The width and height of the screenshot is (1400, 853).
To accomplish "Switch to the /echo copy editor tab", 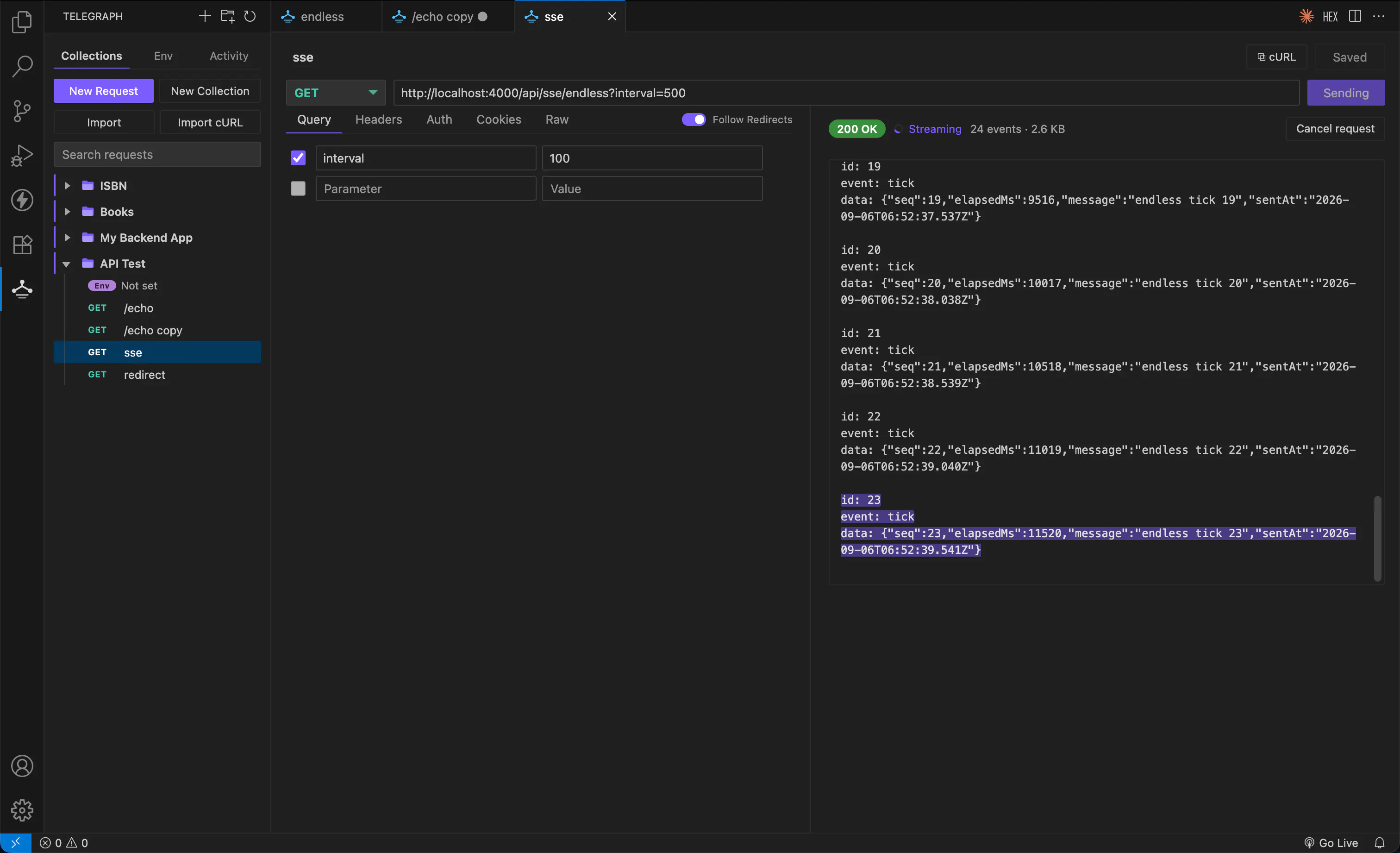I will pyautogui.click(x=448, y=17).
